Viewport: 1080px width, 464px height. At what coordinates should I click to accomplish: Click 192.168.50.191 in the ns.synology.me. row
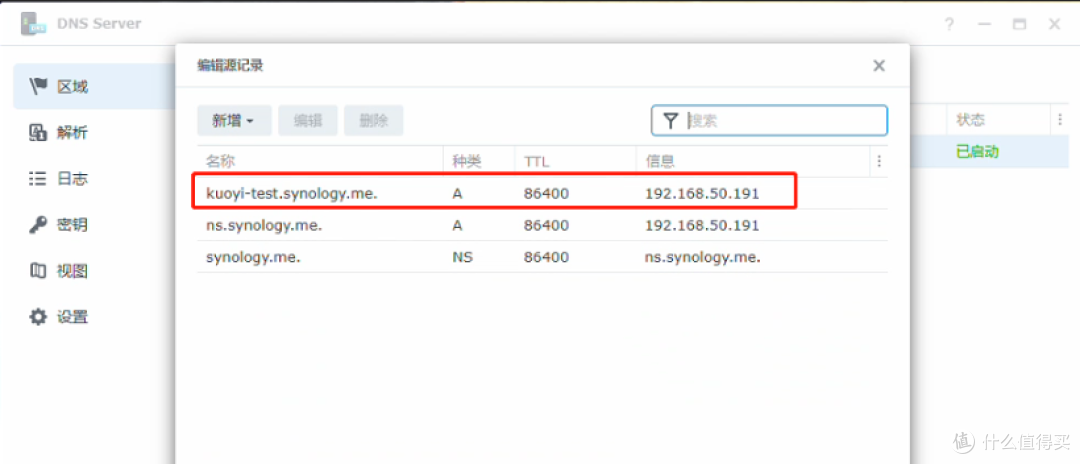[702, 225]
